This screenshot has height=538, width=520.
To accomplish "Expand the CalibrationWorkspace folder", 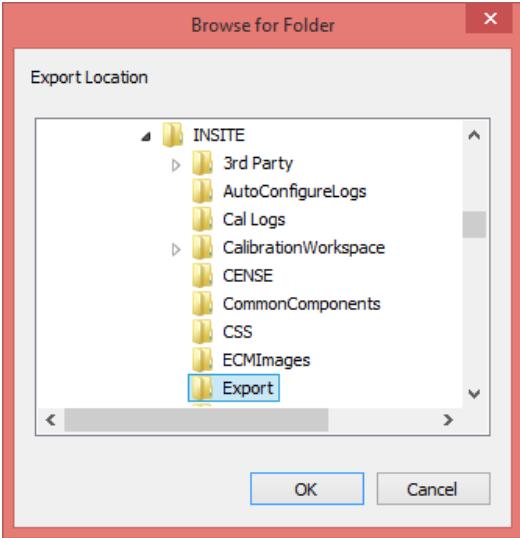I will pos(176,249).
